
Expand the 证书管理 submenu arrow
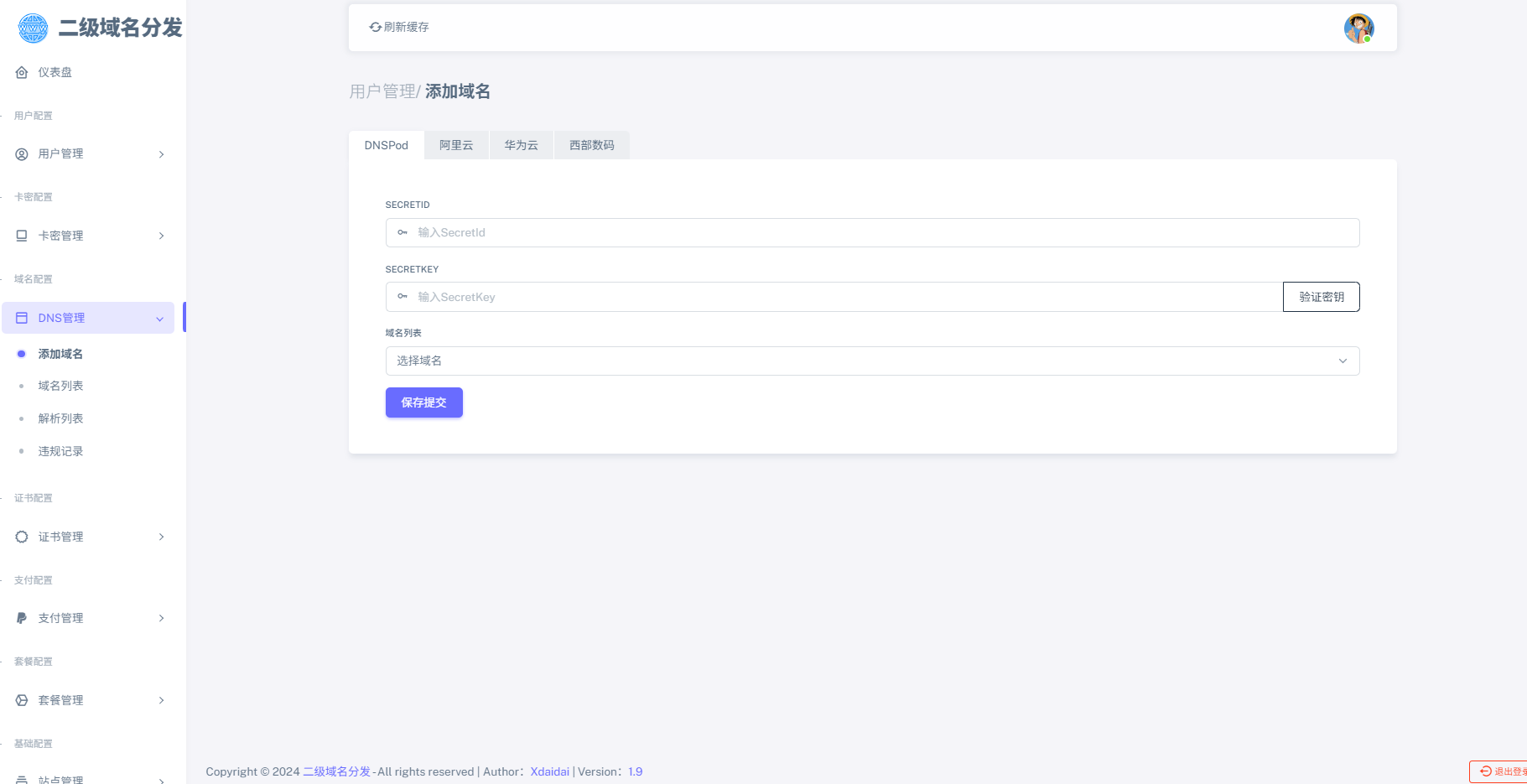[x=161, y=537]
